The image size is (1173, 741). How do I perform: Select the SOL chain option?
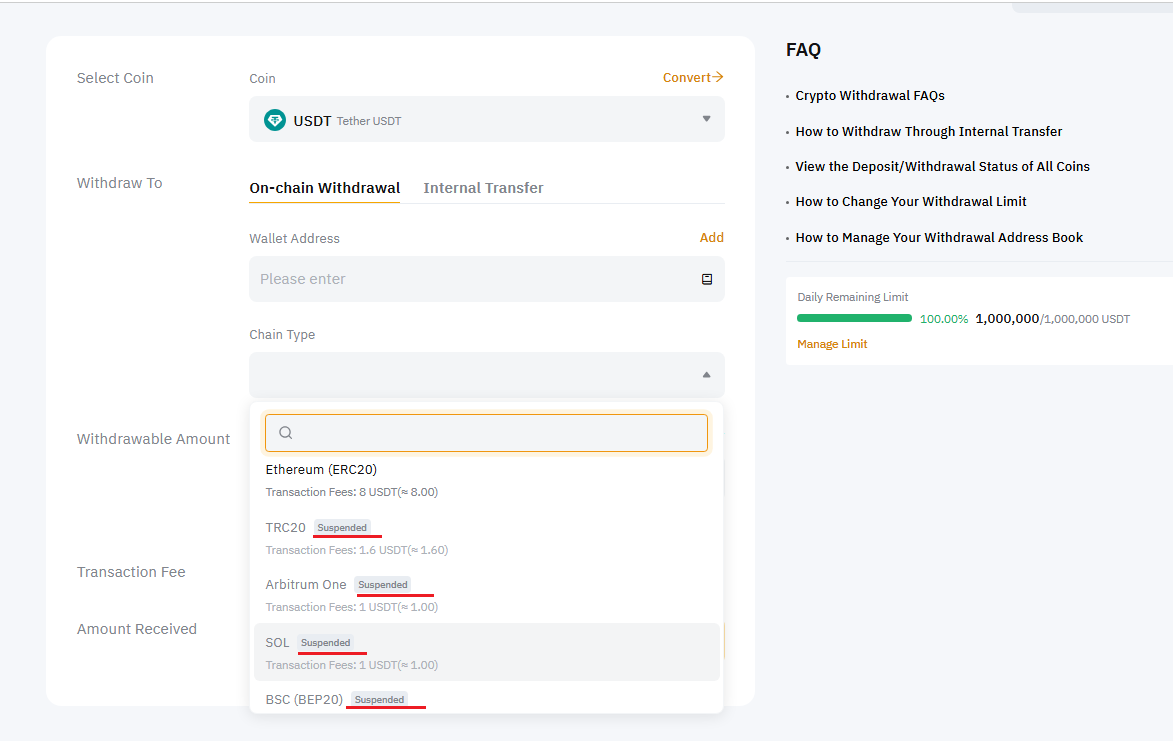point(277,643)
